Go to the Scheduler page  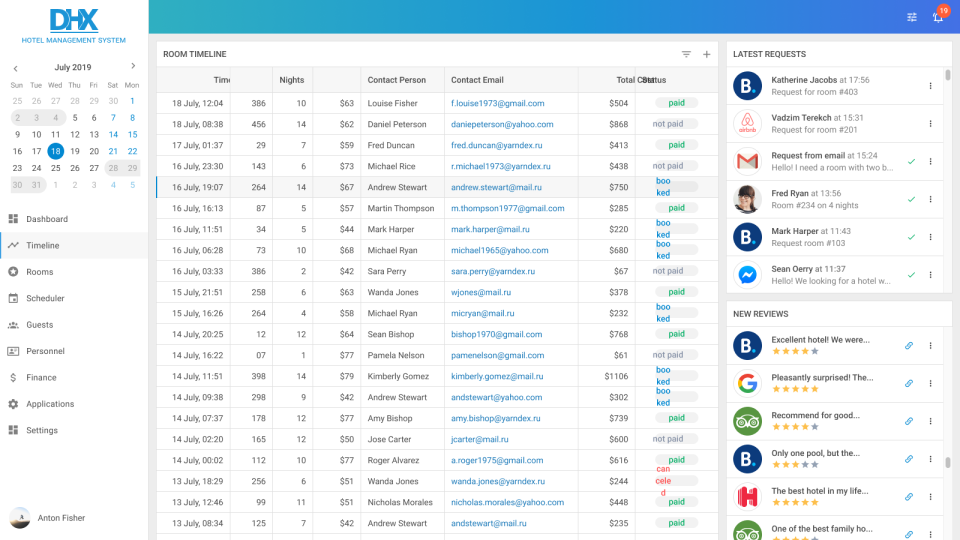[73, 298]
